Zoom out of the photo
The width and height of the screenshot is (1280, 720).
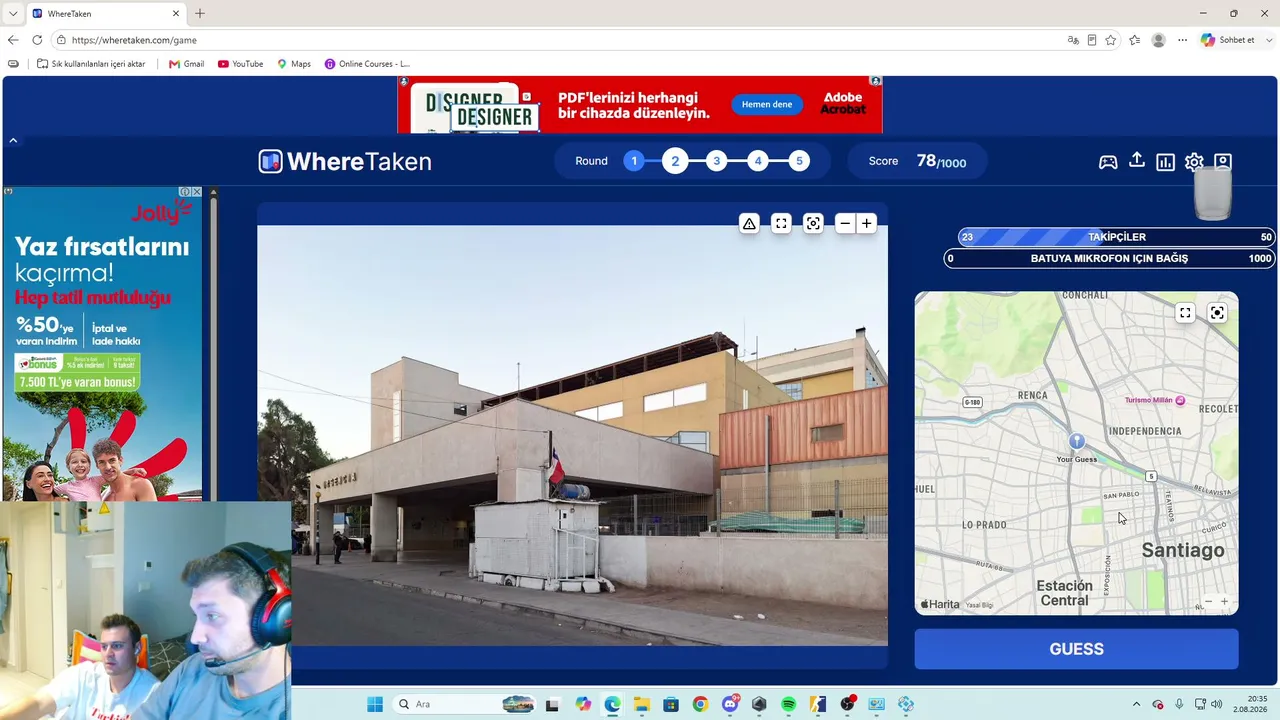(845, 224)
